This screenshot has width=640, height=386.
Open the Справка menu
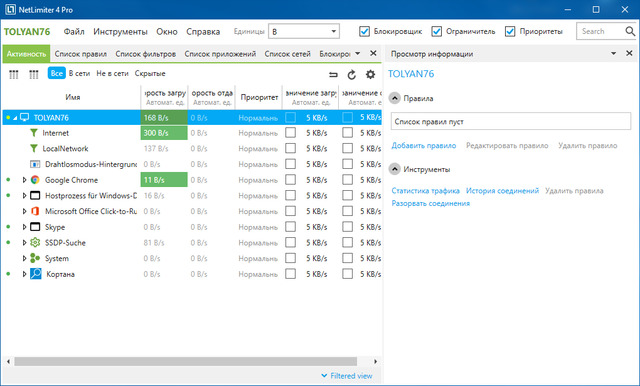pos(203,31)
